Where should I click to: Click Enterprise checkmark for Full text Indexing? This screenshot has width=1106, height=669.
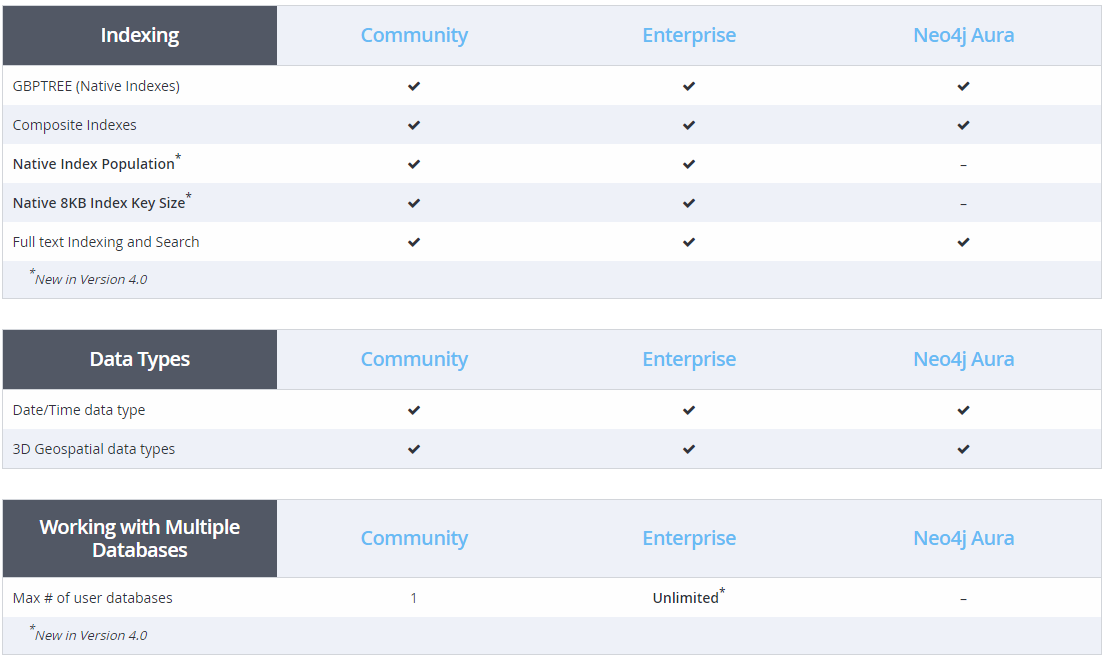(689, 242)
